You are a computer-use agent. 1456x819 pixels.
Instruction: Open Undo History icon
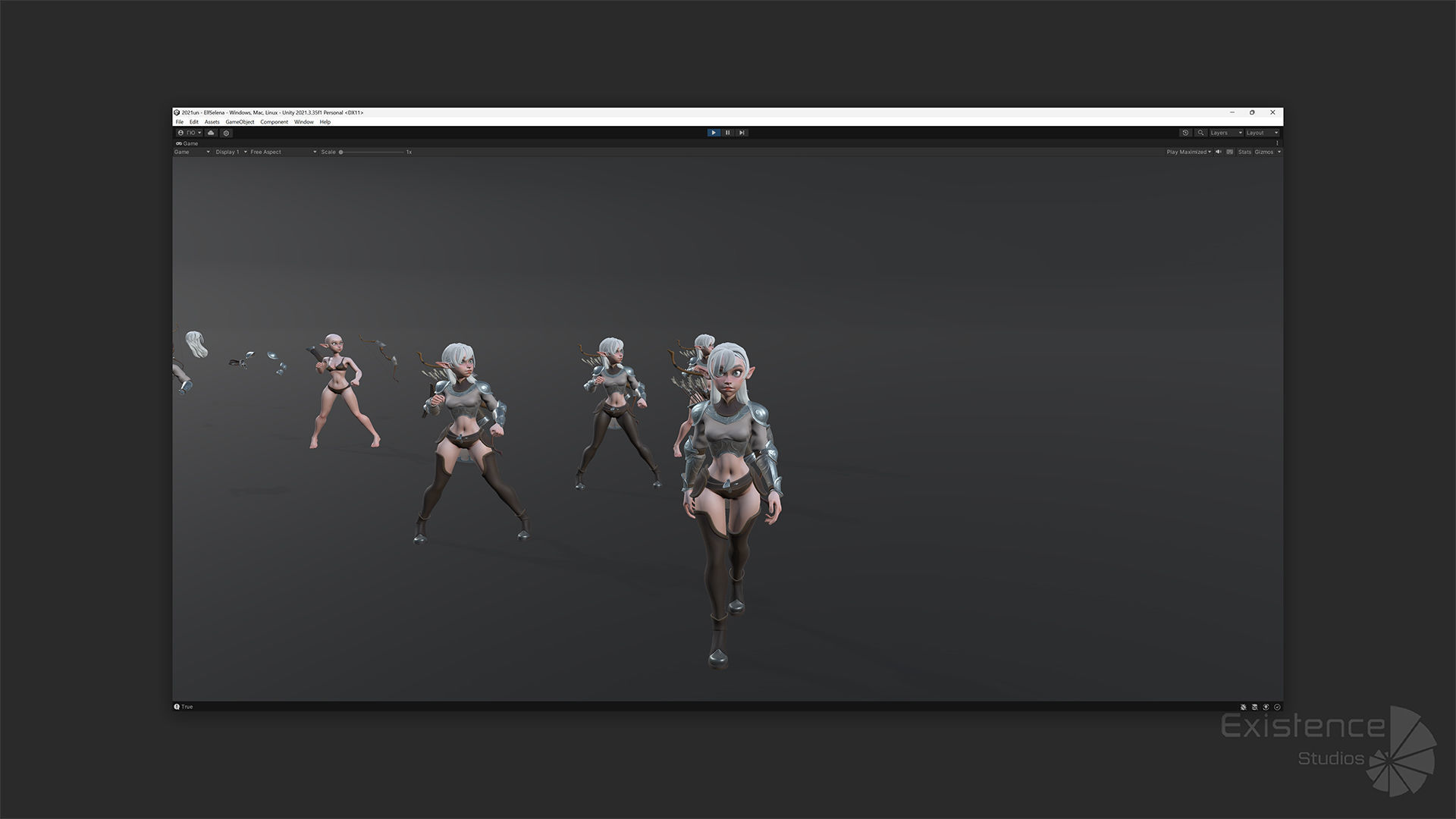(x=1185, y=133)
